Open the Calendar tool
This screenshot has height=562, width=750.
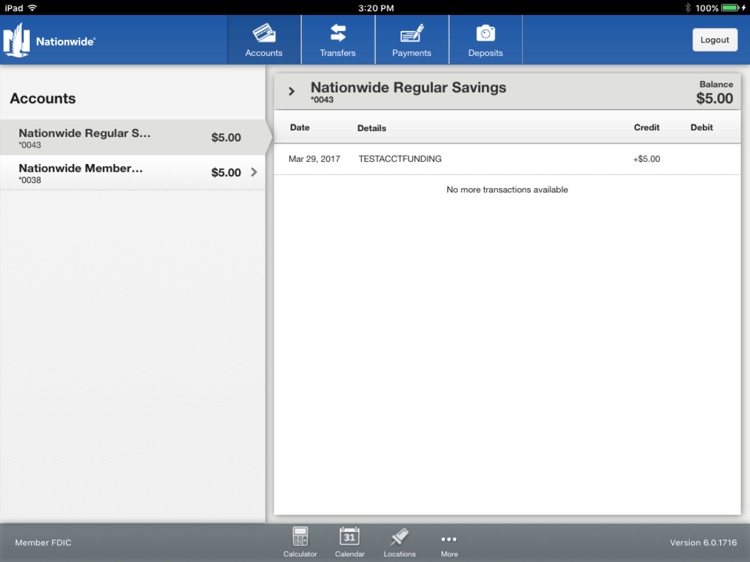pyautogui.click(x=350, y=542)
